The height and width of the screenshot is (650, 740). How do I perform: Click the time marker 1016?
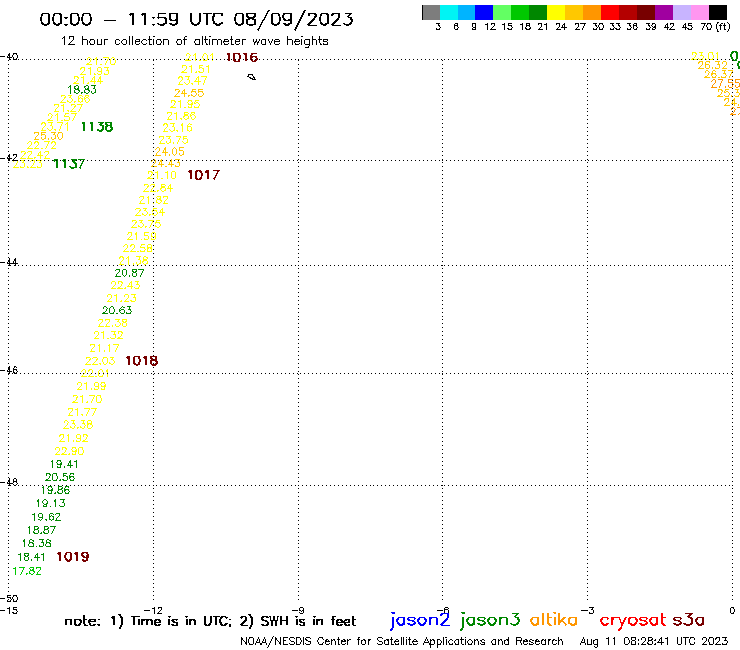[242, 58]
